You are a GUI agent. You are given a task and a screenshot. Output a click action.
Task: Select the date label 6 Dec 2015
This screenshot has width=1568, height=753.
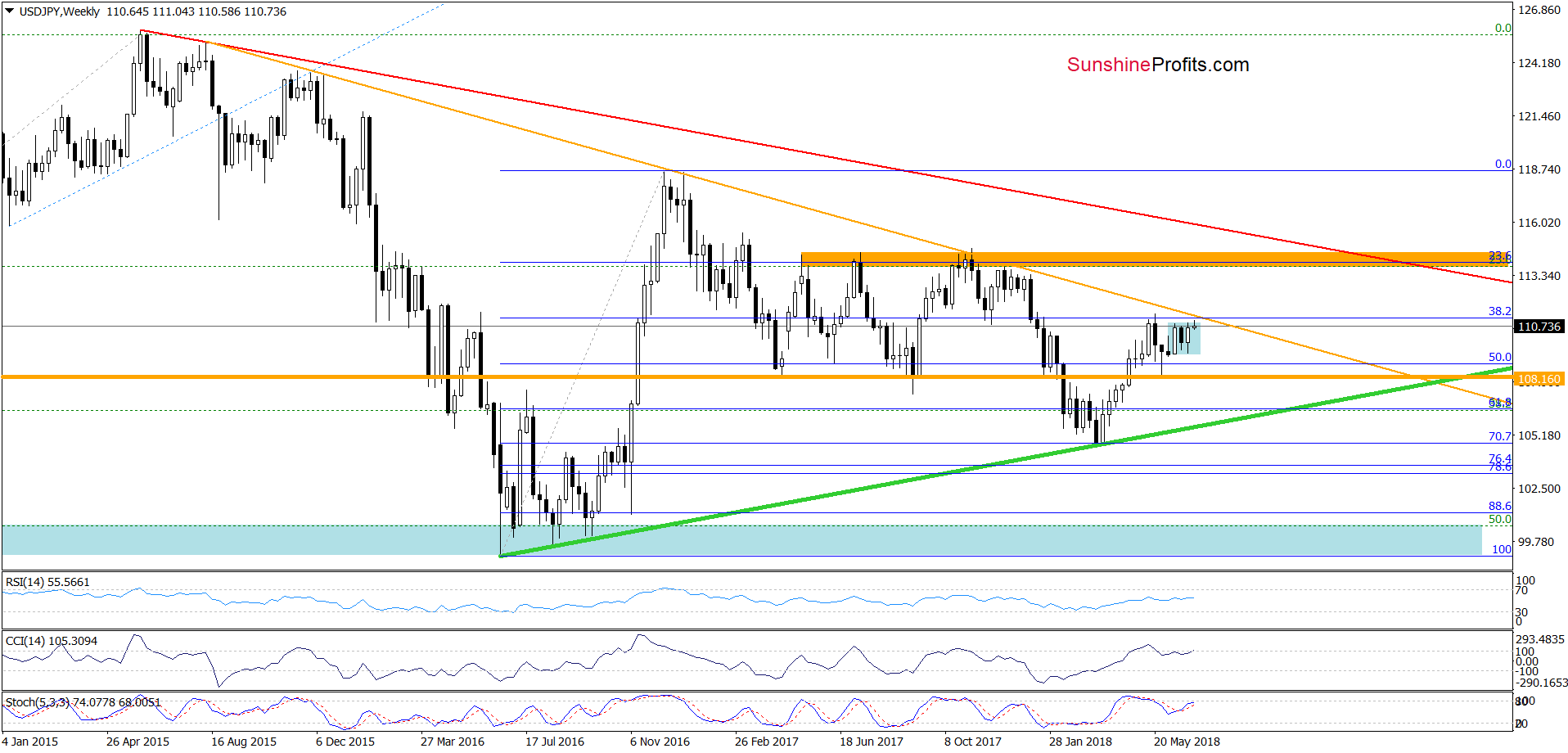(x=345, y=742)
